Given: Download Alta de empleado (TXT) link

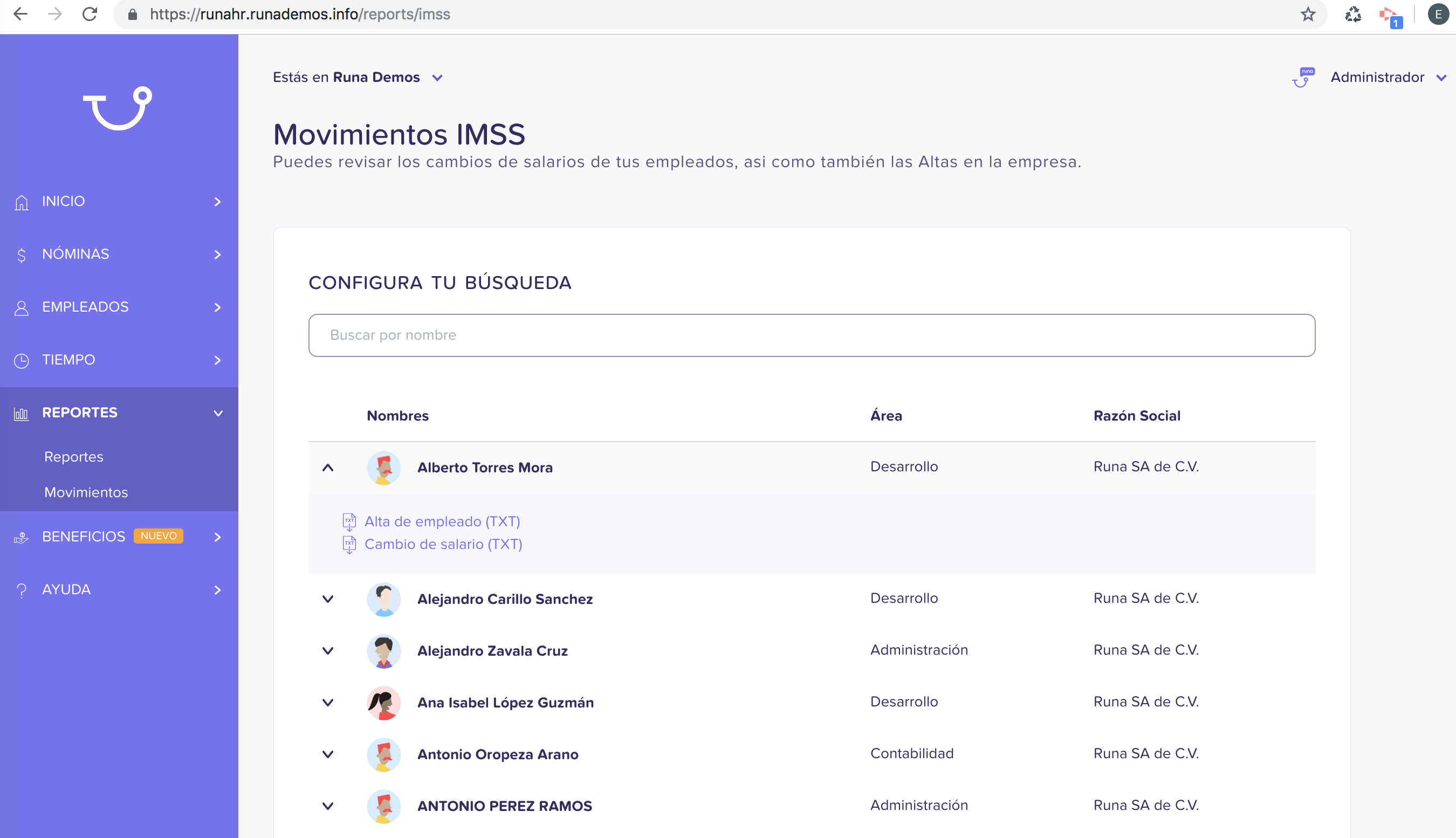Looking at the screenshot, I should (x=442, y=521).
